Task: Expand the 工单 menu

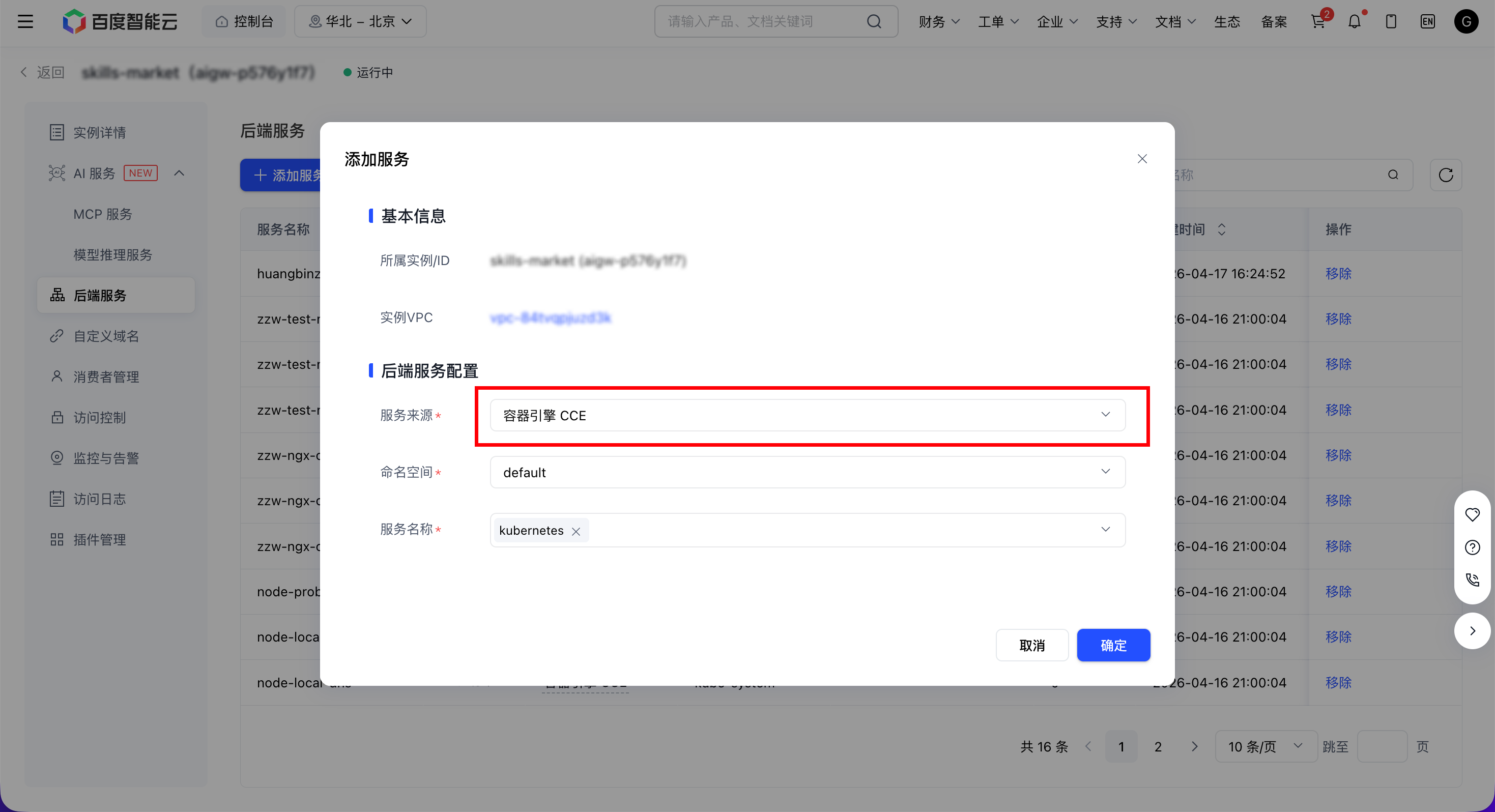Action: 998,21
